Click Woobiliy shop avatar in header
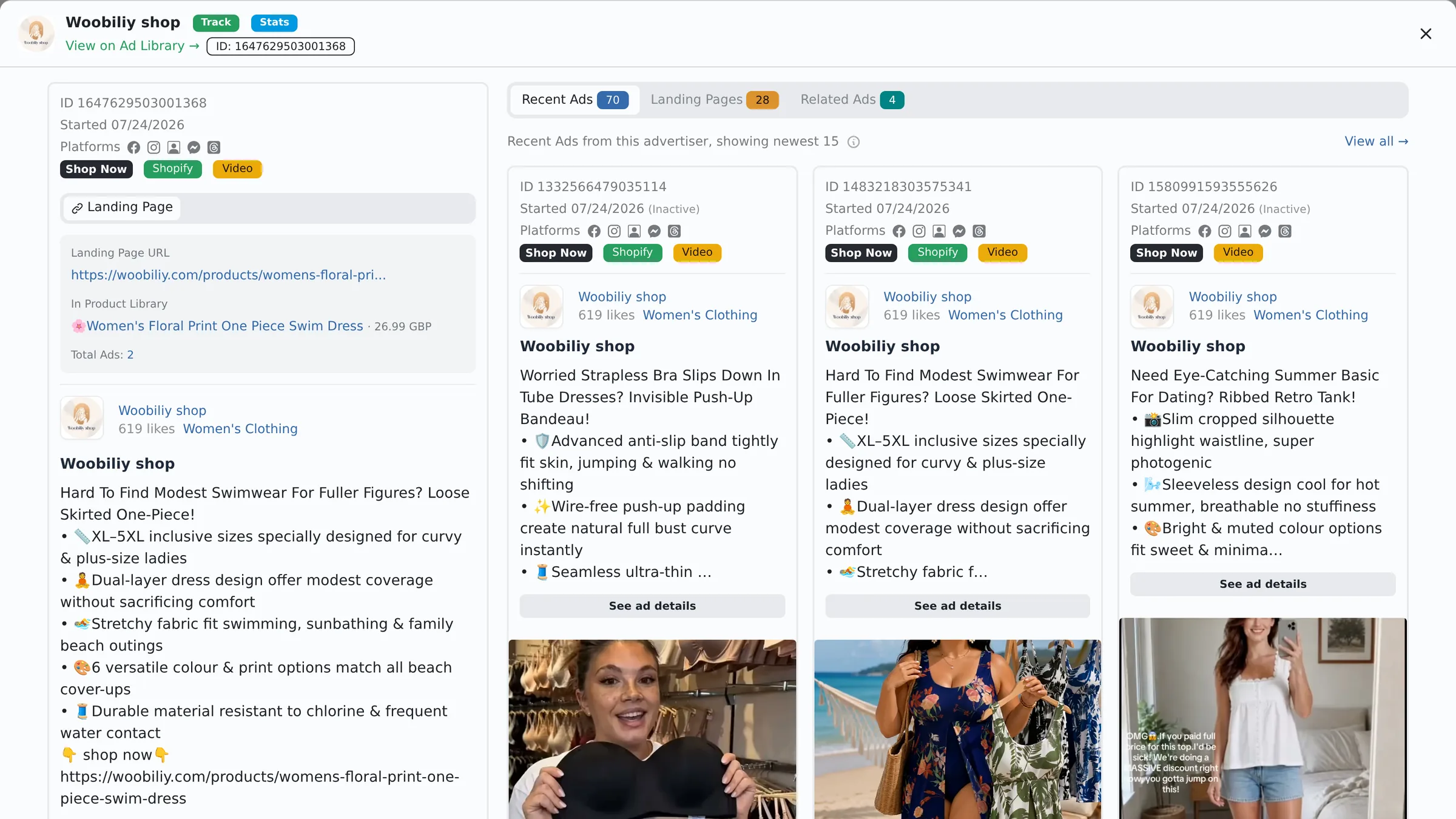1456x819 pixels. point(36,33)
